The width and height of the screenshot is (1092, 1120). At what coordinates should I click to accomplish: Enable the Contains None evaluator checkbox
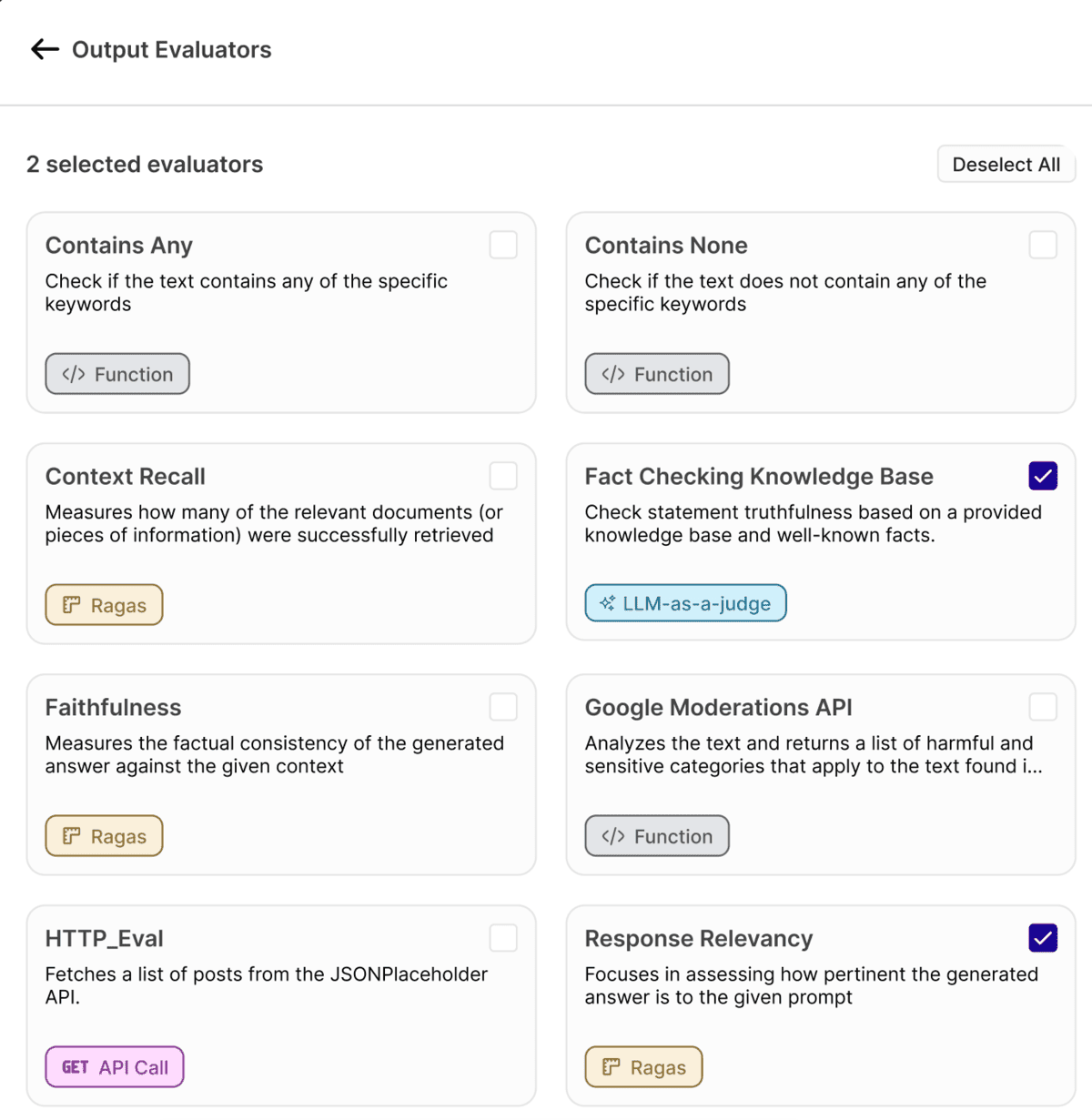pyautogui.click(x=1043, y=244)
